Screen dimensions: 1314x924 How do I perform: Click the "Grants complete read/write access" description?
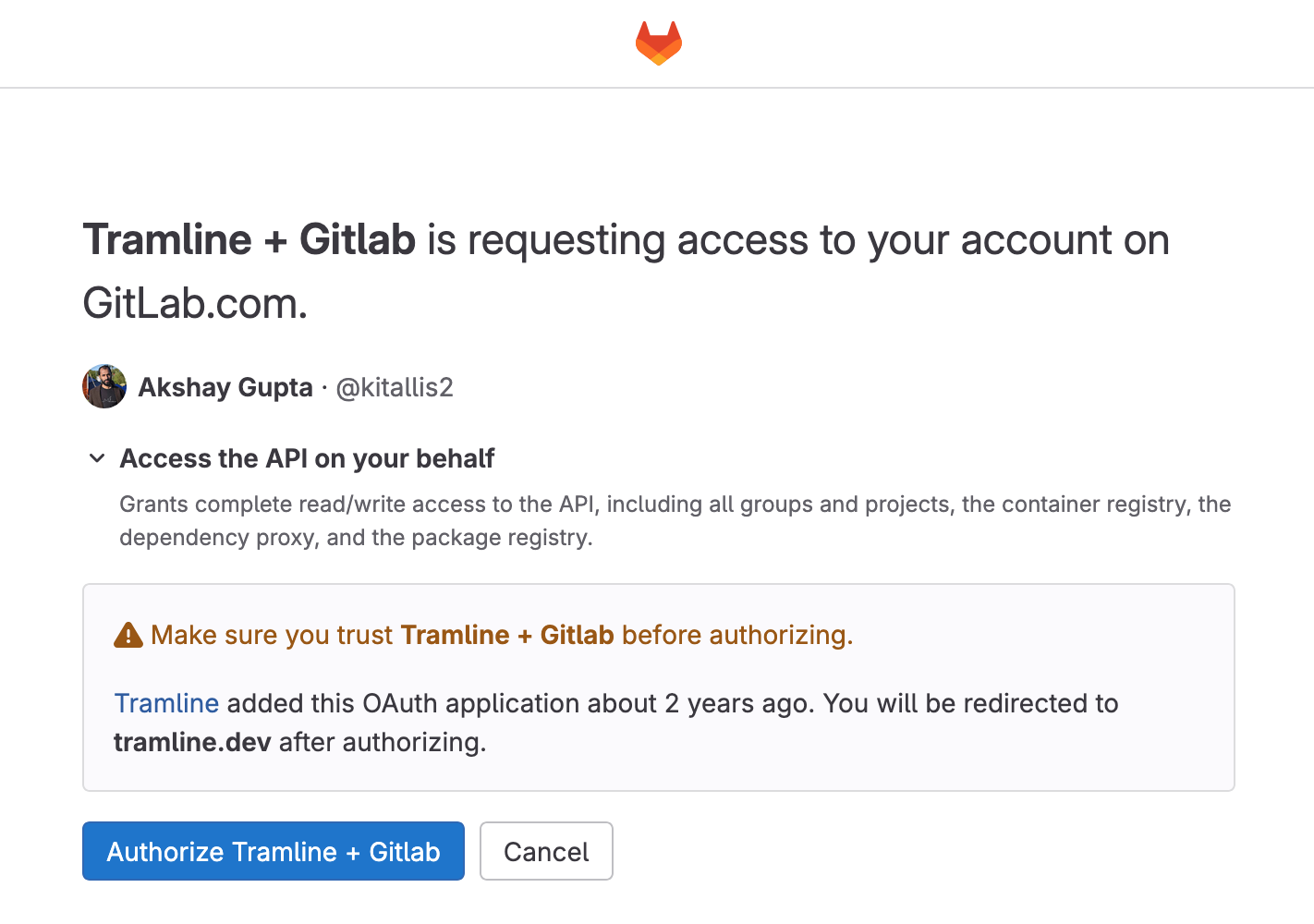[x=675, y=520]
